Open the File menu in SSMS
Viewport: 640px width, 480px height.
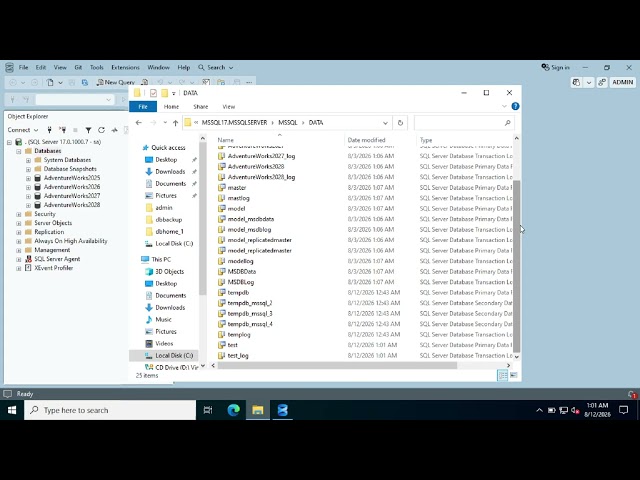24,67
